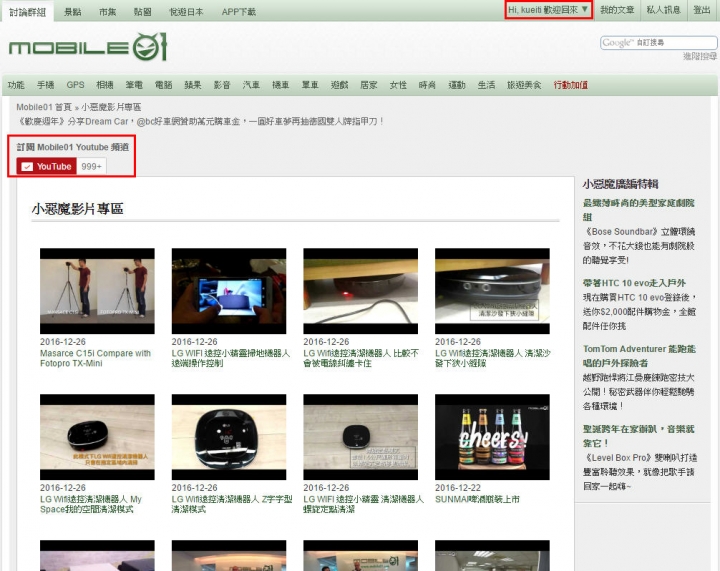Open the 女性 category menu
The height and width of the screenshot is (571, 720).
pos(398,85)
